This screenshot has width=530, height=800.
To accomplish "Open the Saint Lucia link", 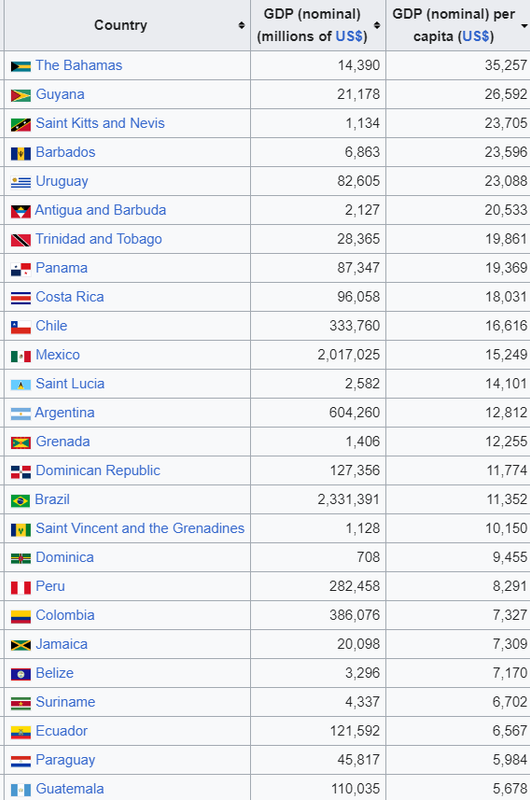I will 70,384.
